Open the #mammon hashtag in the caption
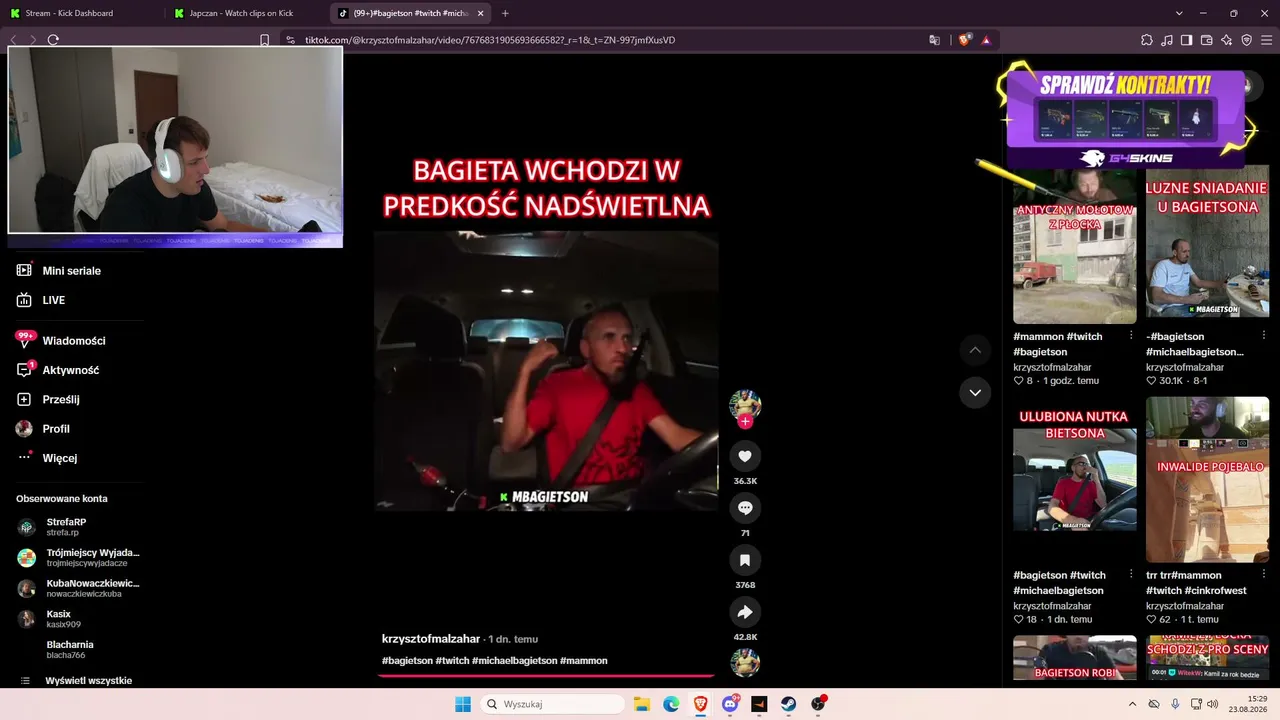Viewport: 1280px width, 720px height. coord(584,661)
